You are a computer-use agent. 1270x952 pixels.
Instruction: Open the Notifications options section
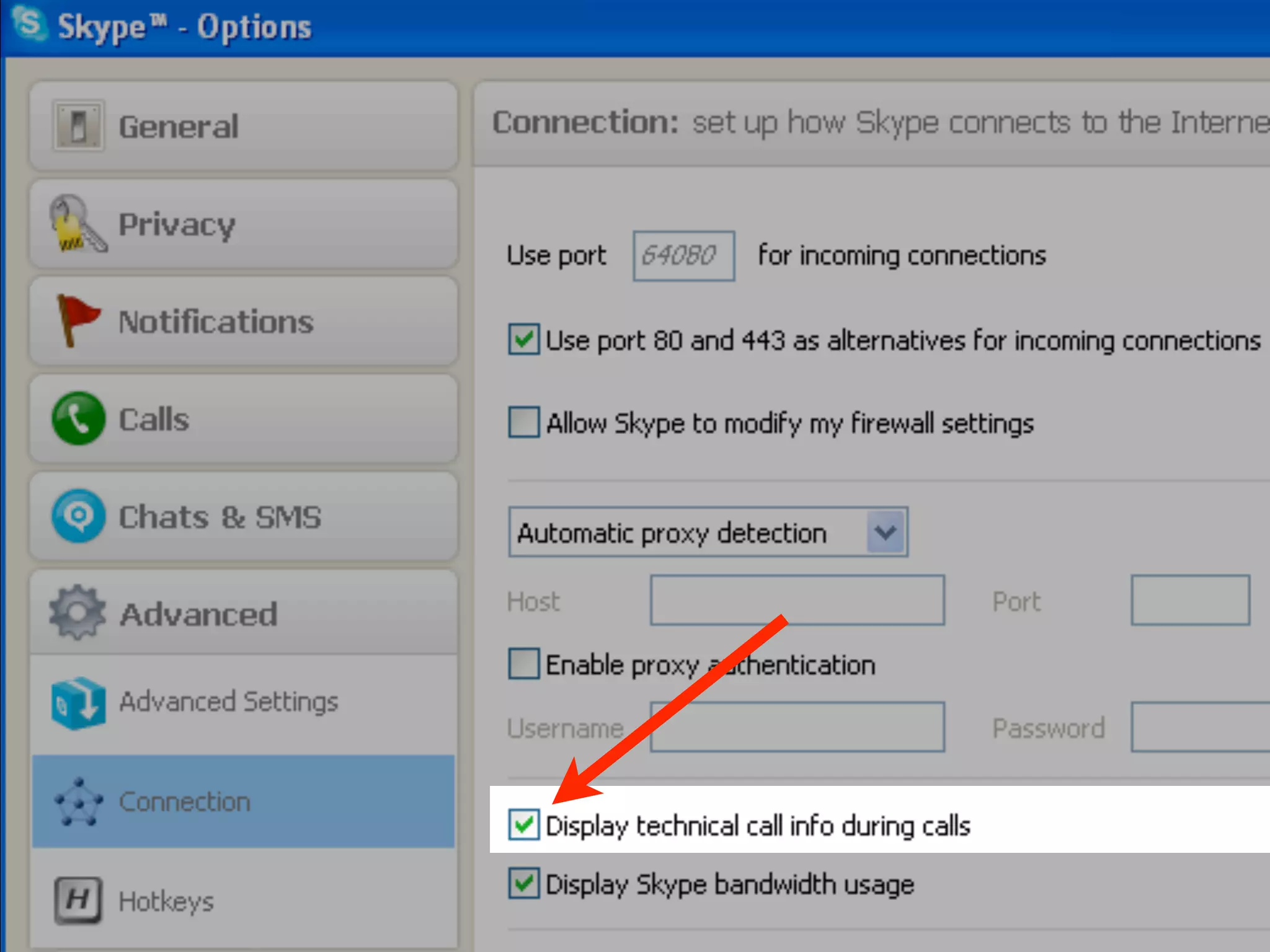tap(243, 321)
